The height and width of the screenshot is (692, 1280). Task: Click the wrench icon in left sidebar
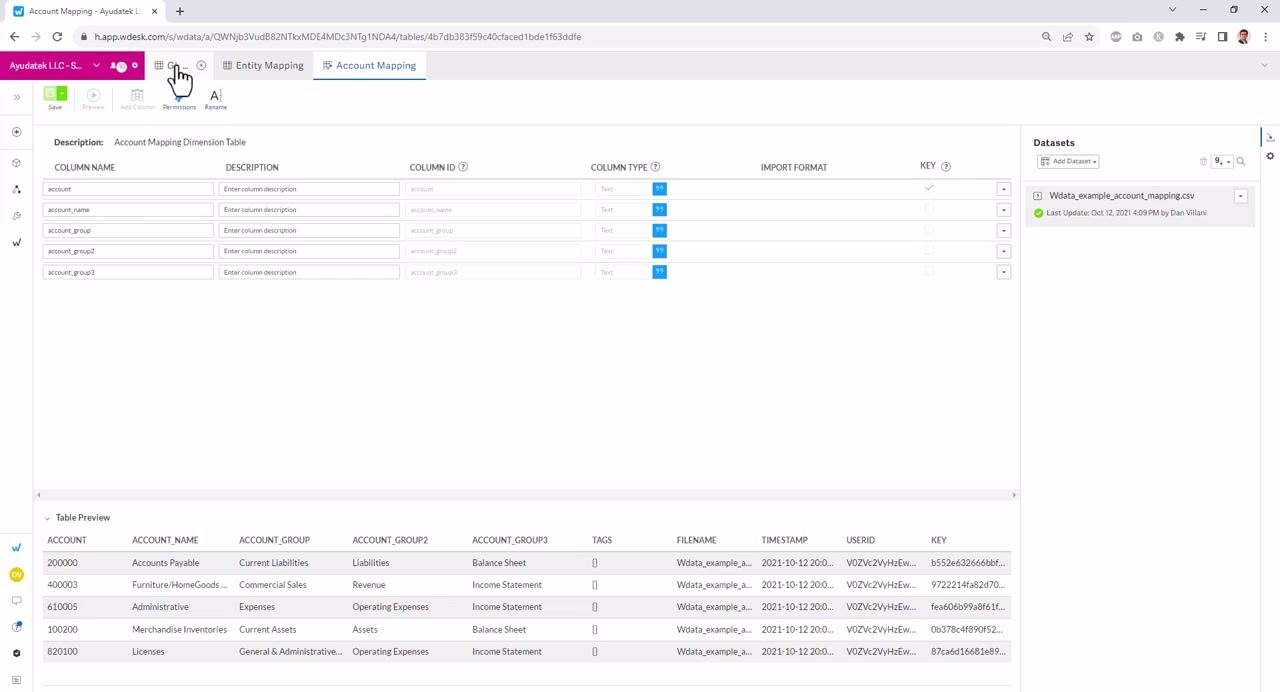point(16,216)
